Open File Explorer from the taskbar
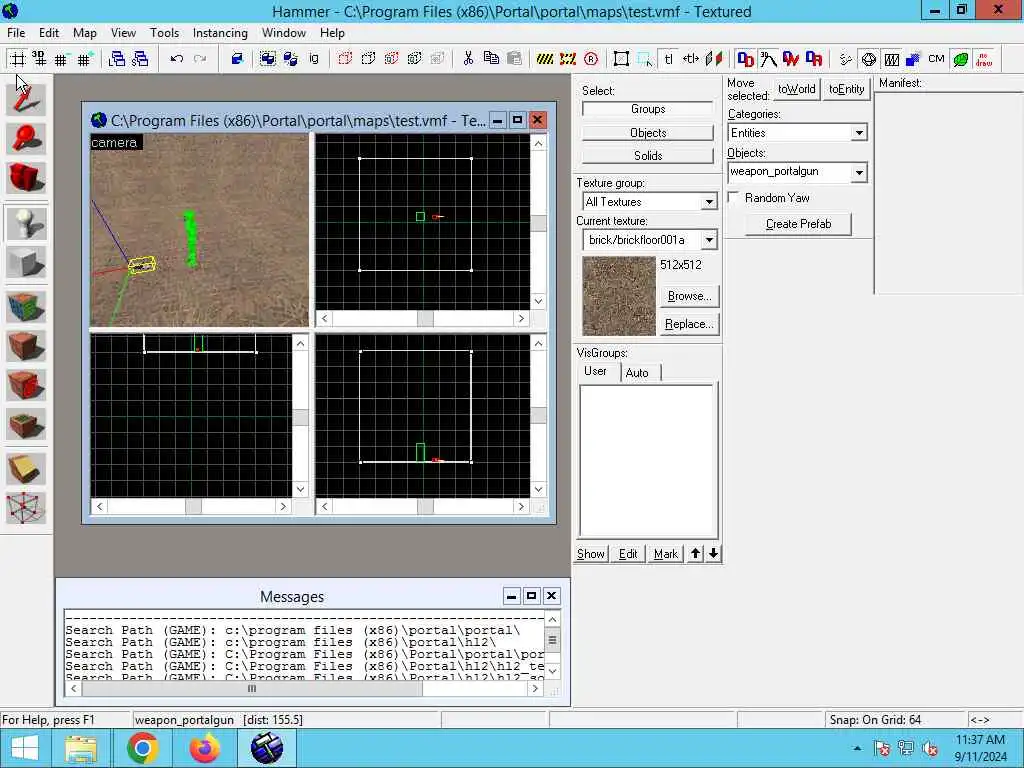This screenshot has width=1024, height=768. [81, 748]
